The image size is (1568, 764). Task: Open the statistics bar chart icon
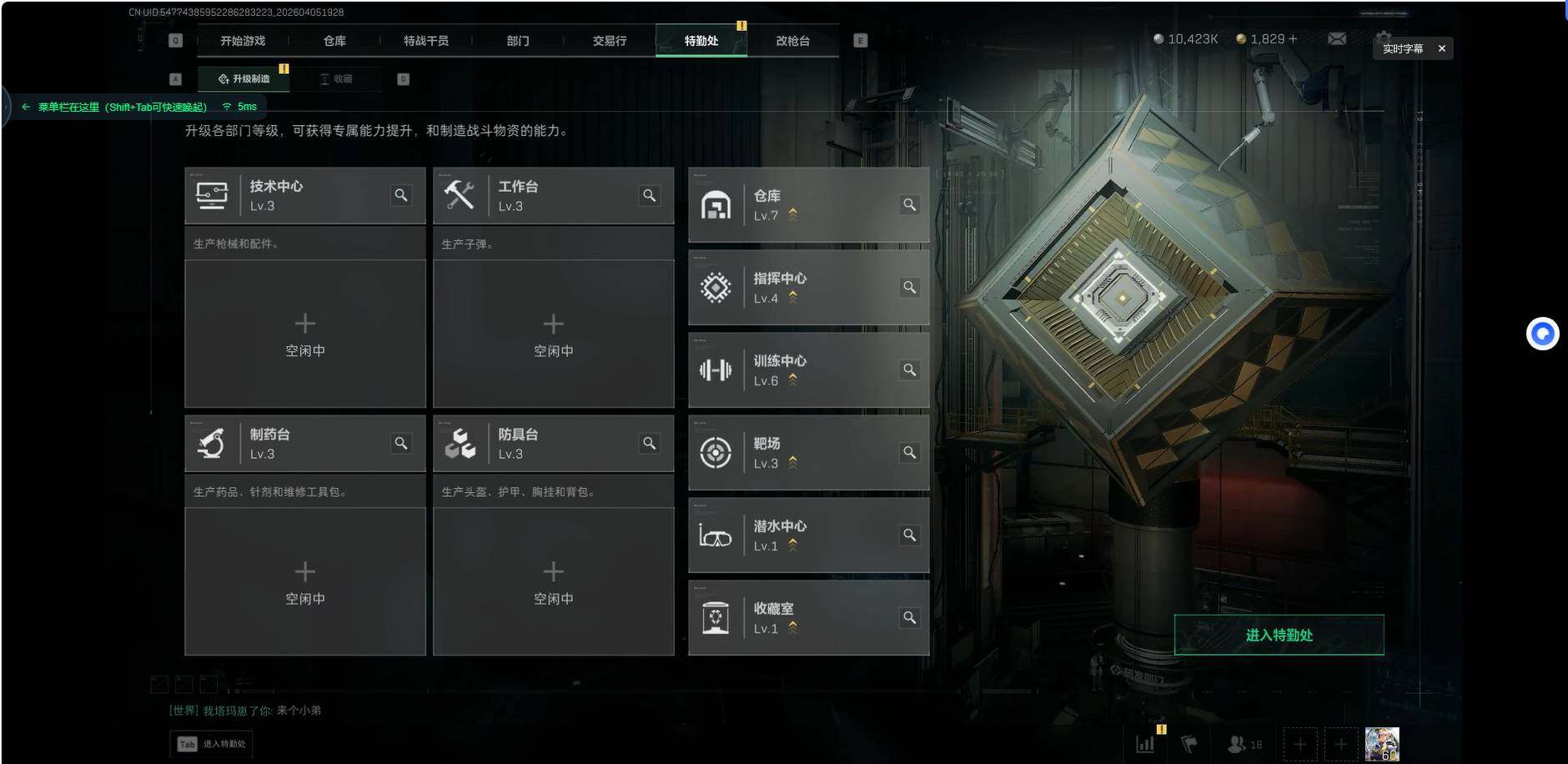point(1145,744)
